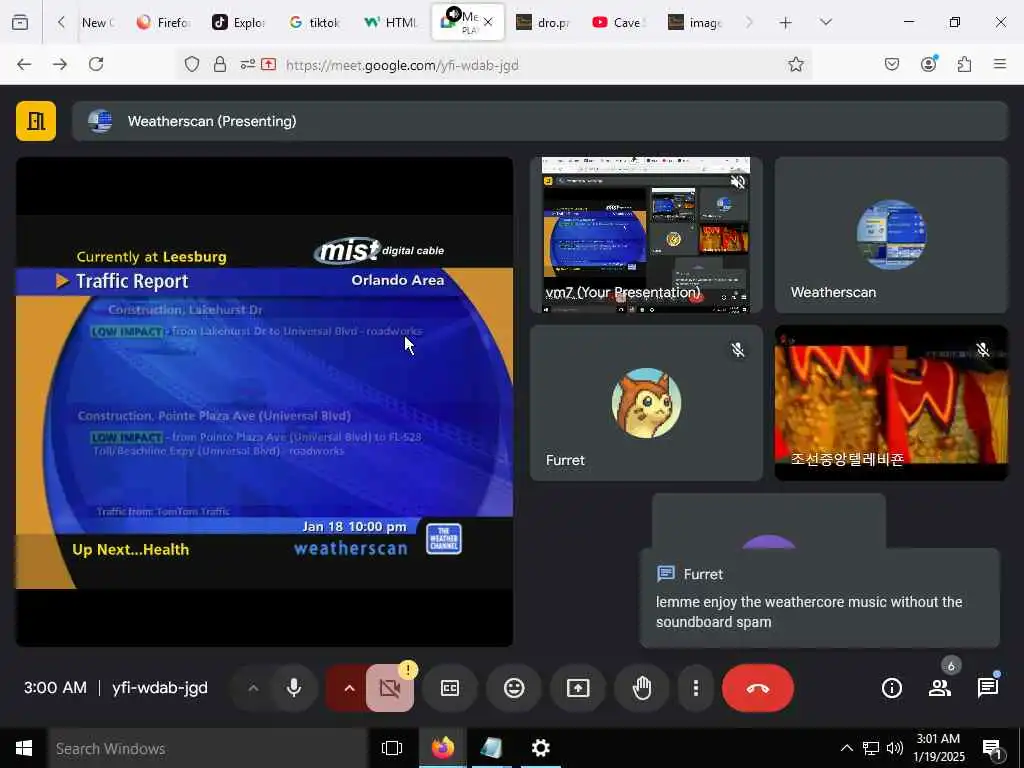Mute the playing Meet tab audio icon
The height and width of the screenshot is (768, 1024).
(453, 14)
